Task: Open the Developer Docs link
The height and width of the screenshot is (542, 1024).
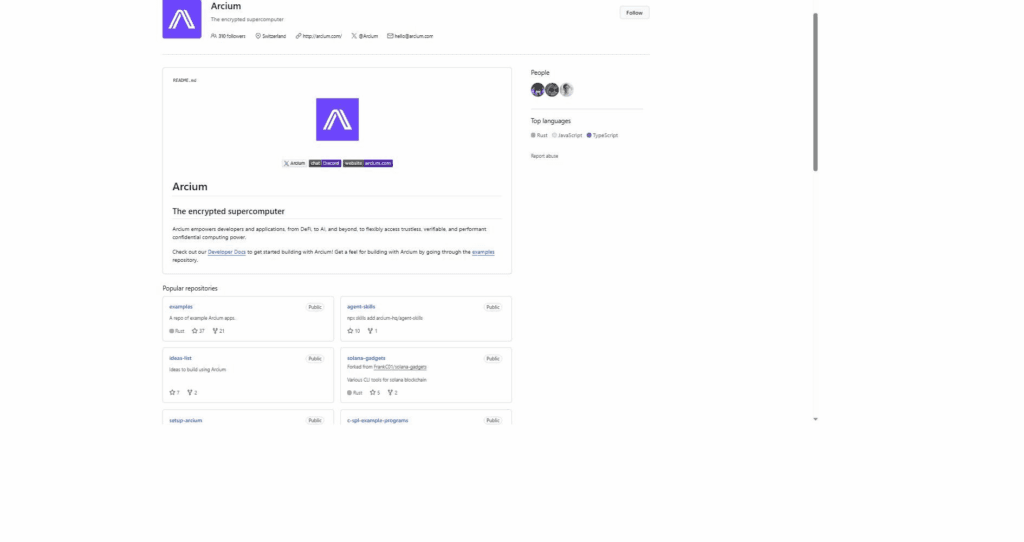Action: 227,251
